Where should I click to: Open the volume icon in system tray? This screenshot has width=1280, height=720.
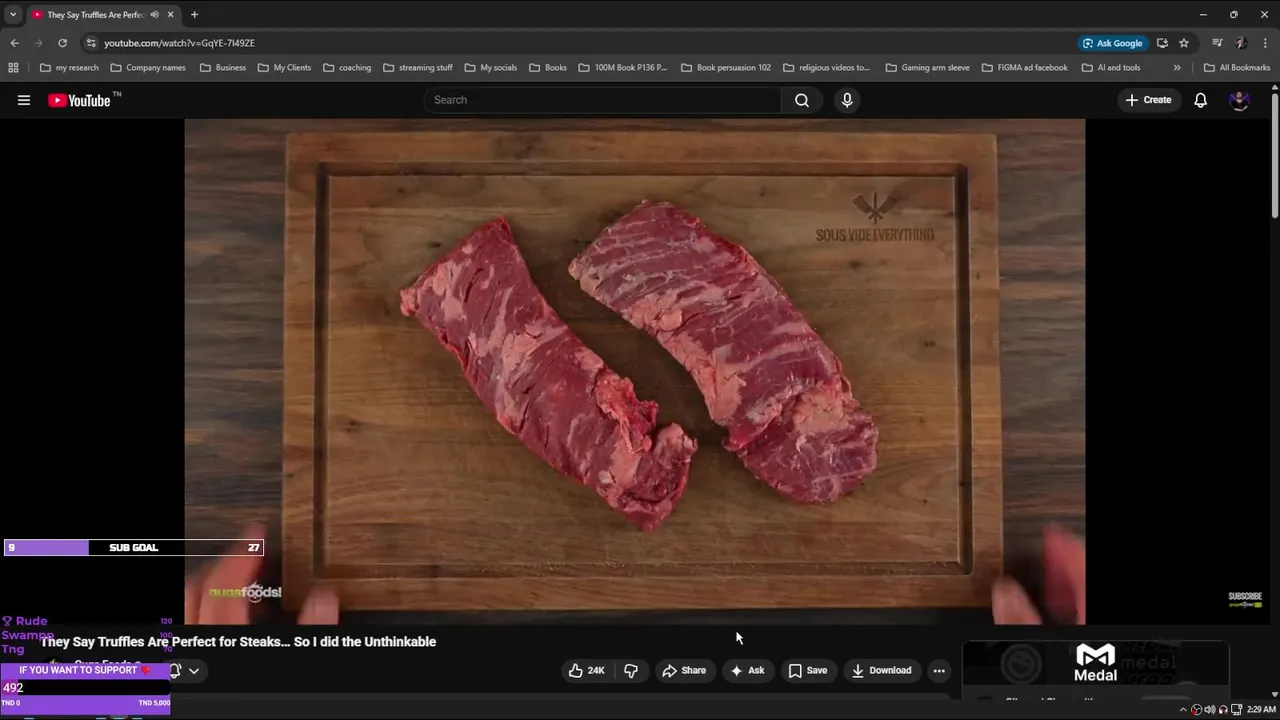[1209, 710]
